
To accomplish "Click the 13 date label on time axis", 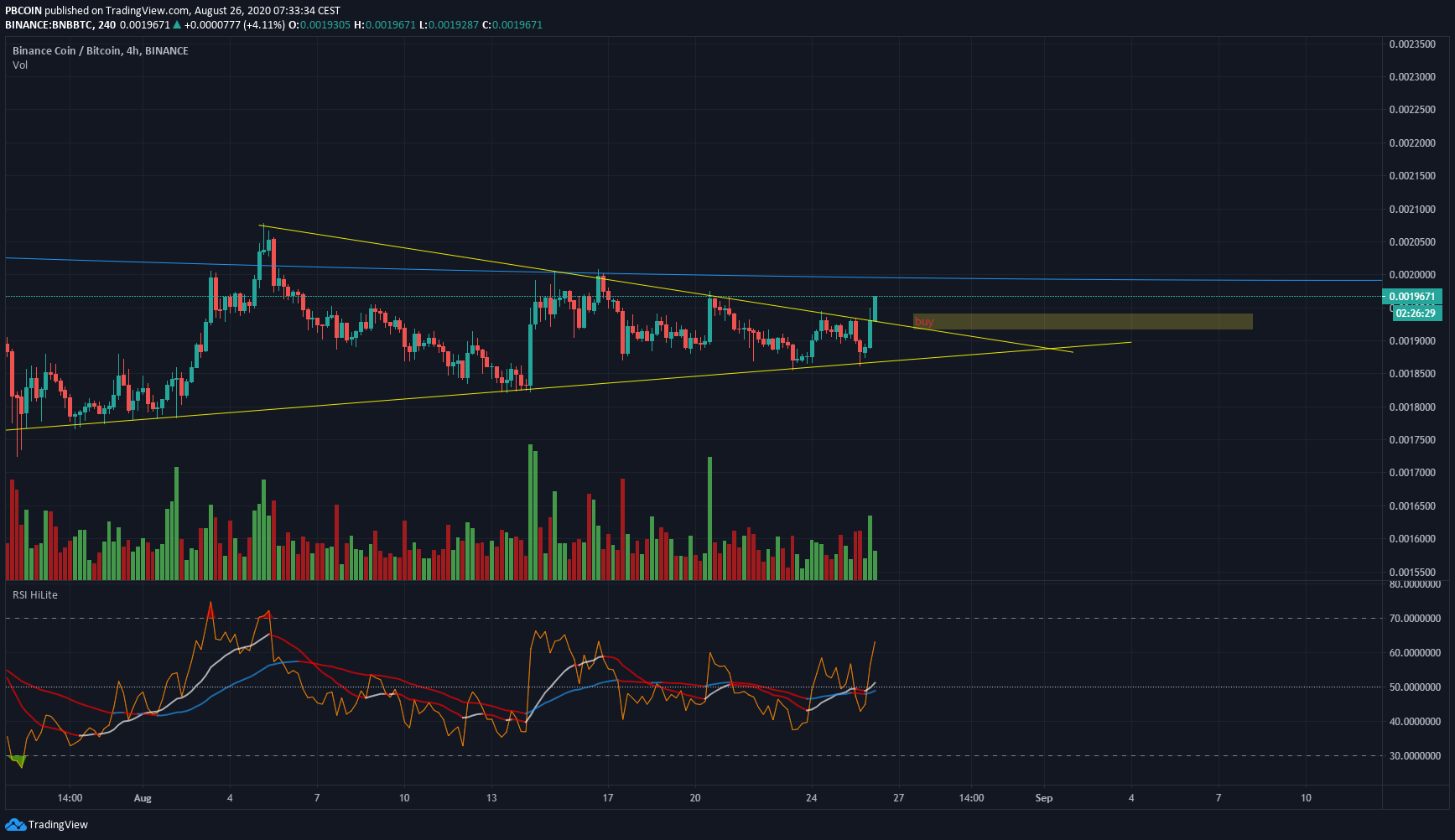I will pyautogui.click(x=491, y=797).
